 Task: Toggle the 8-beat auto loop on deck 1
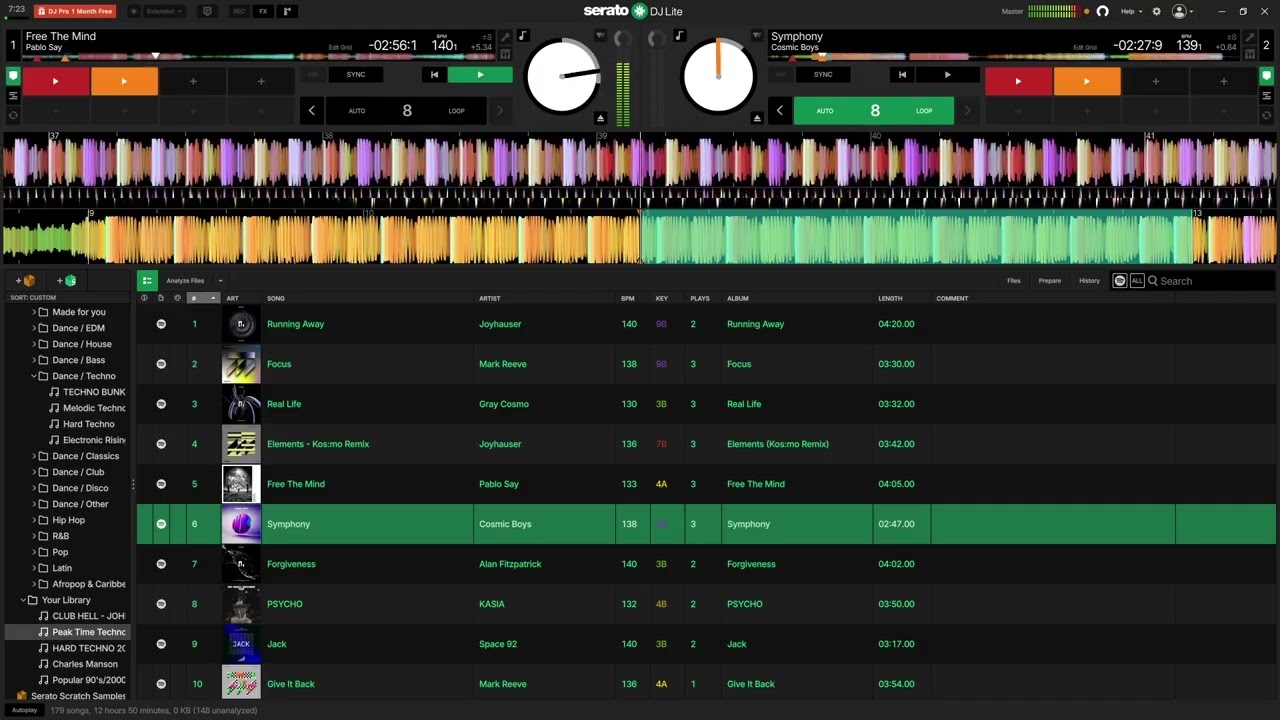pyautogui.click(x=407, y=111)
